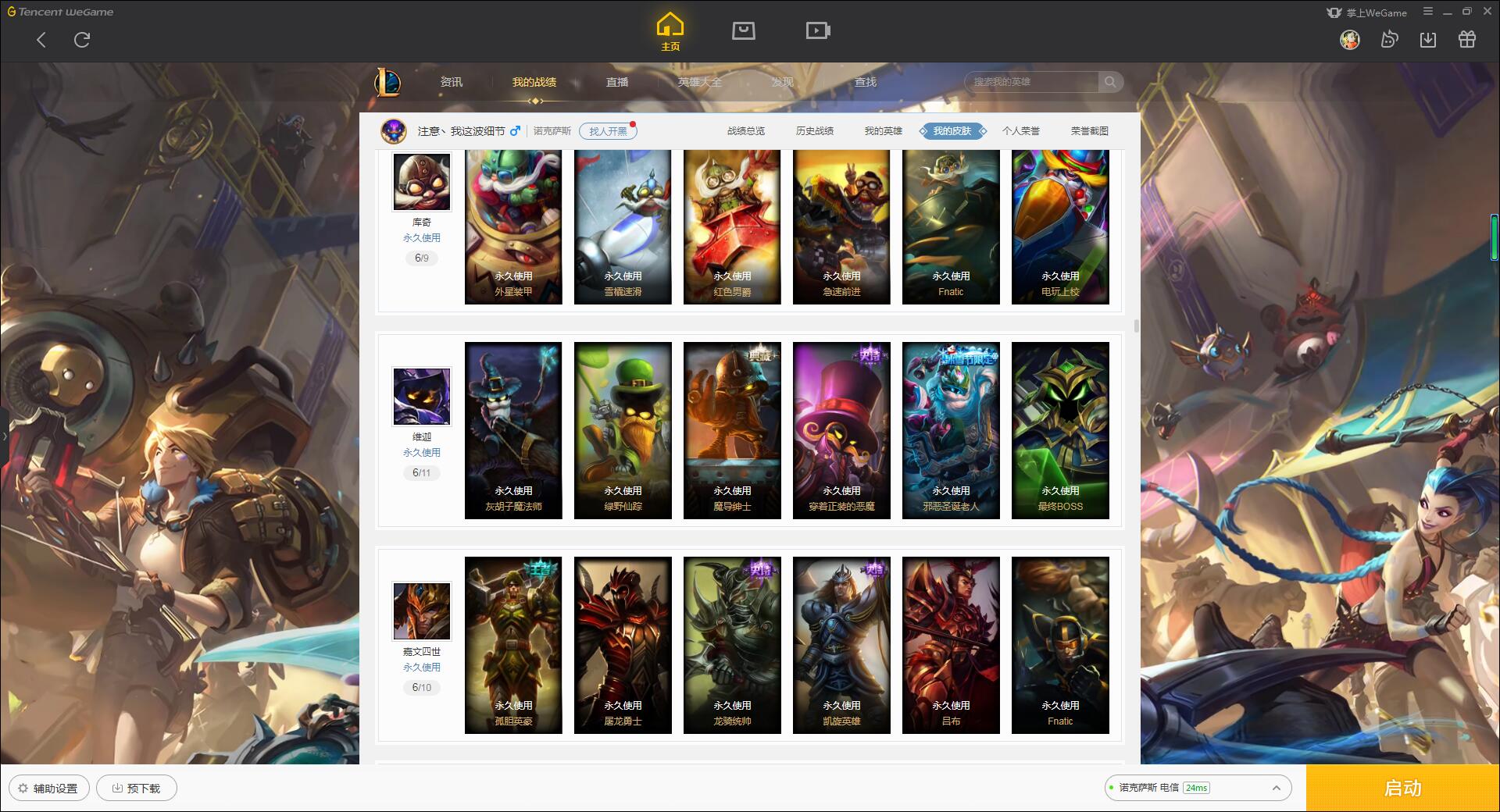The width and height of the screenshot is (1500, 812).
Task: Open the 雪橇速滑 skin card
Action: coord(623,226)
